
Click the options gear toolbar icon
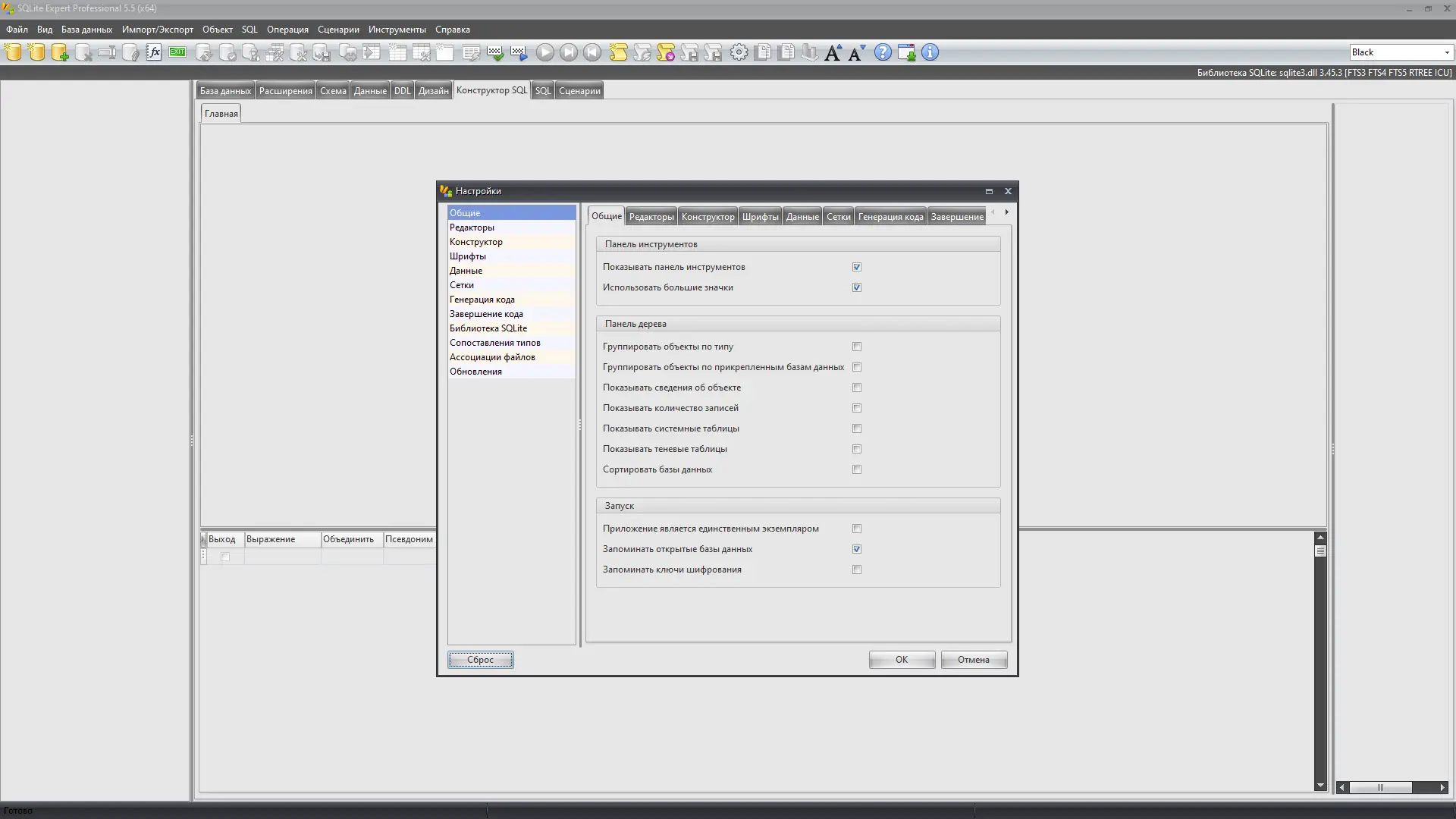tap(739, 52)
